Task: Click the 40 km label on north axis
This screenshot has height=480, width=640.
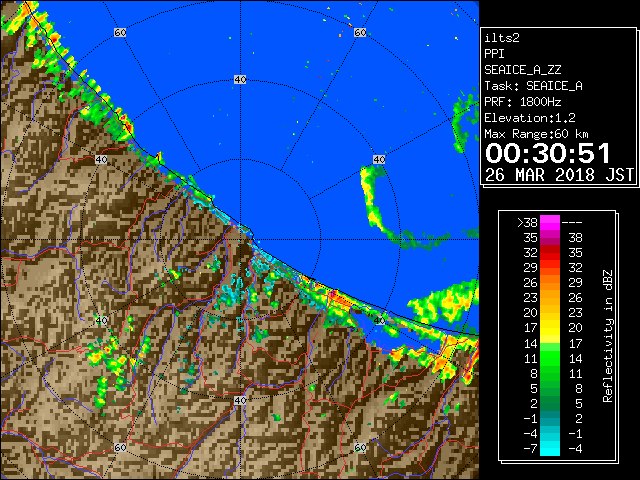Action: (240, 80)
